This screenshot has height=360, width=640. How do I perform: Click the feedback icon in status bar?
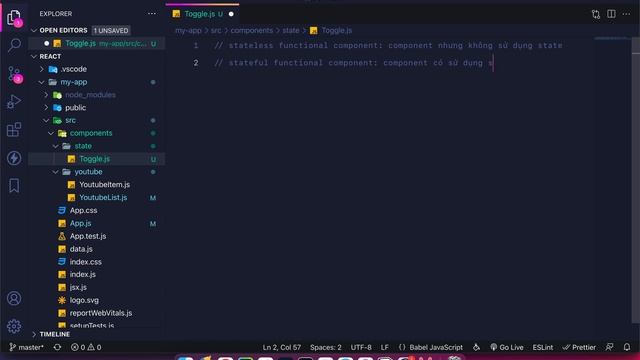click(x=609, y=347)
